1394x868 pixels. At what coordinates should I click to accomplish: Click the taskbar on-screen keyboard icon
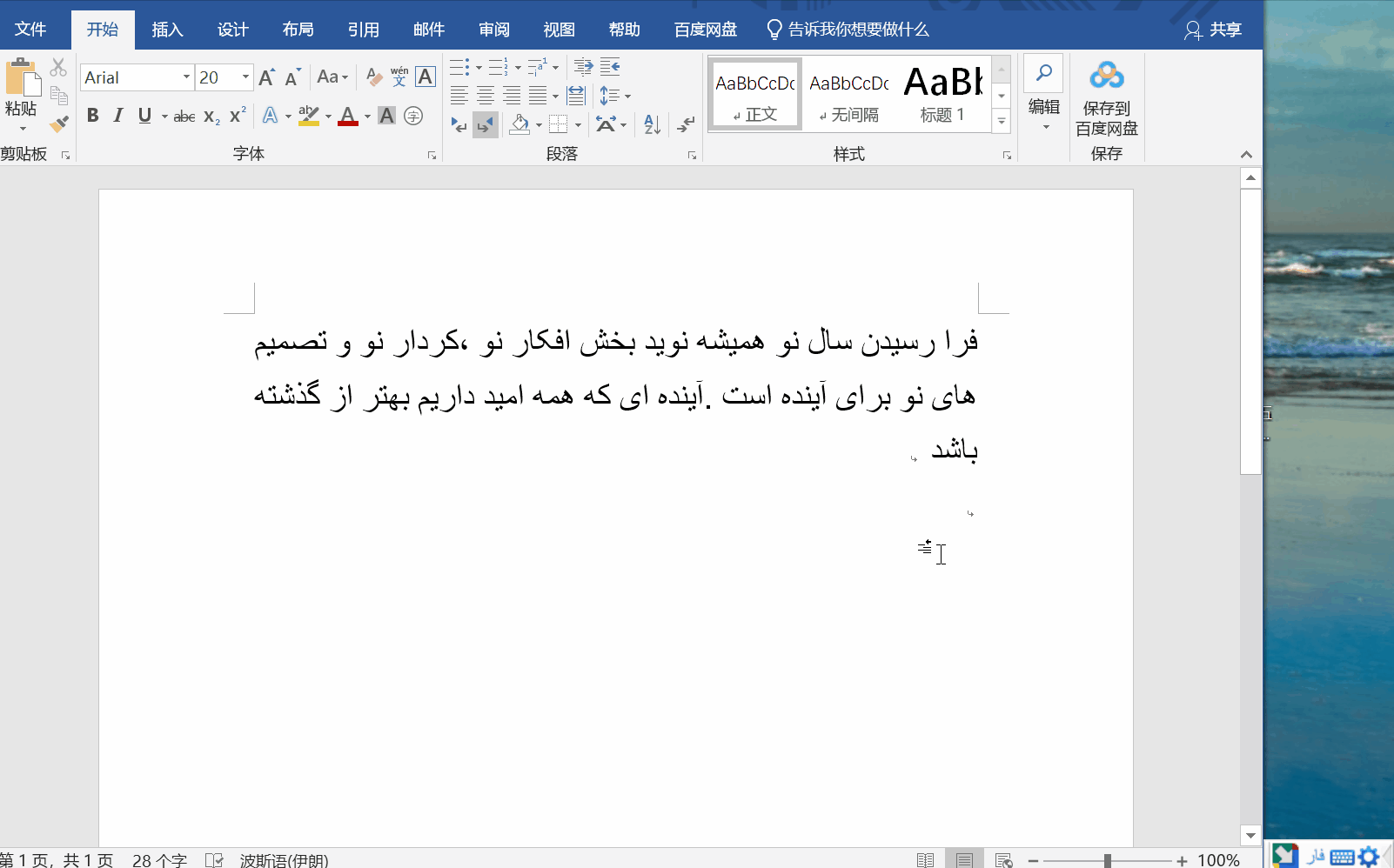click(1342, 857)
